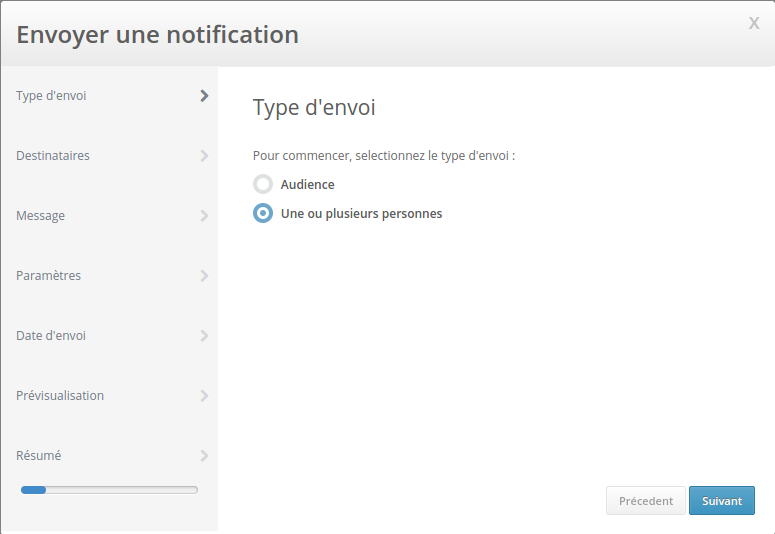Image resolution: width=775 pixels, height=534 pixels.
Task: Expand the Prévisualisation step arrow
Action: (x=204, y=396)
